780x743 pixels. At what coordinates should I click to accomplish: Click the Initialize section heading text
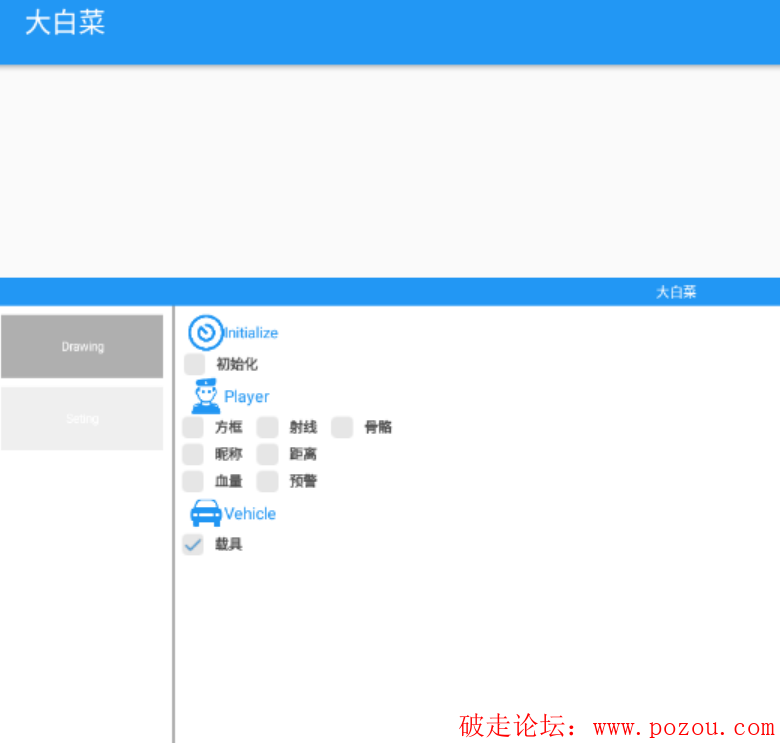[252, 333]
